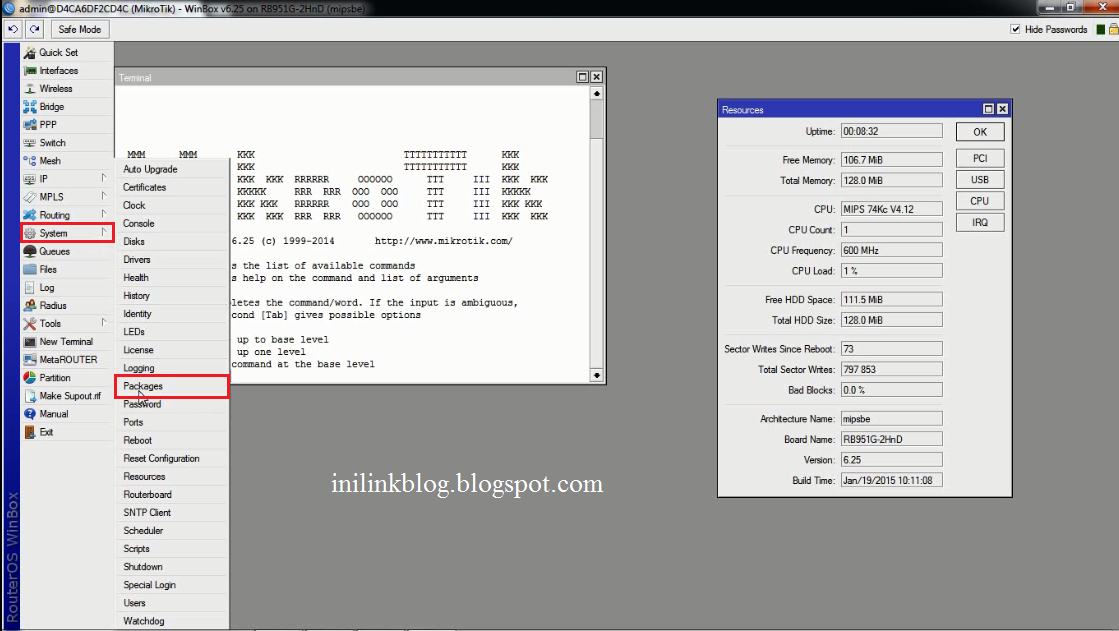Click the MetaROUTER icon in sidebar

pos(29,360)
